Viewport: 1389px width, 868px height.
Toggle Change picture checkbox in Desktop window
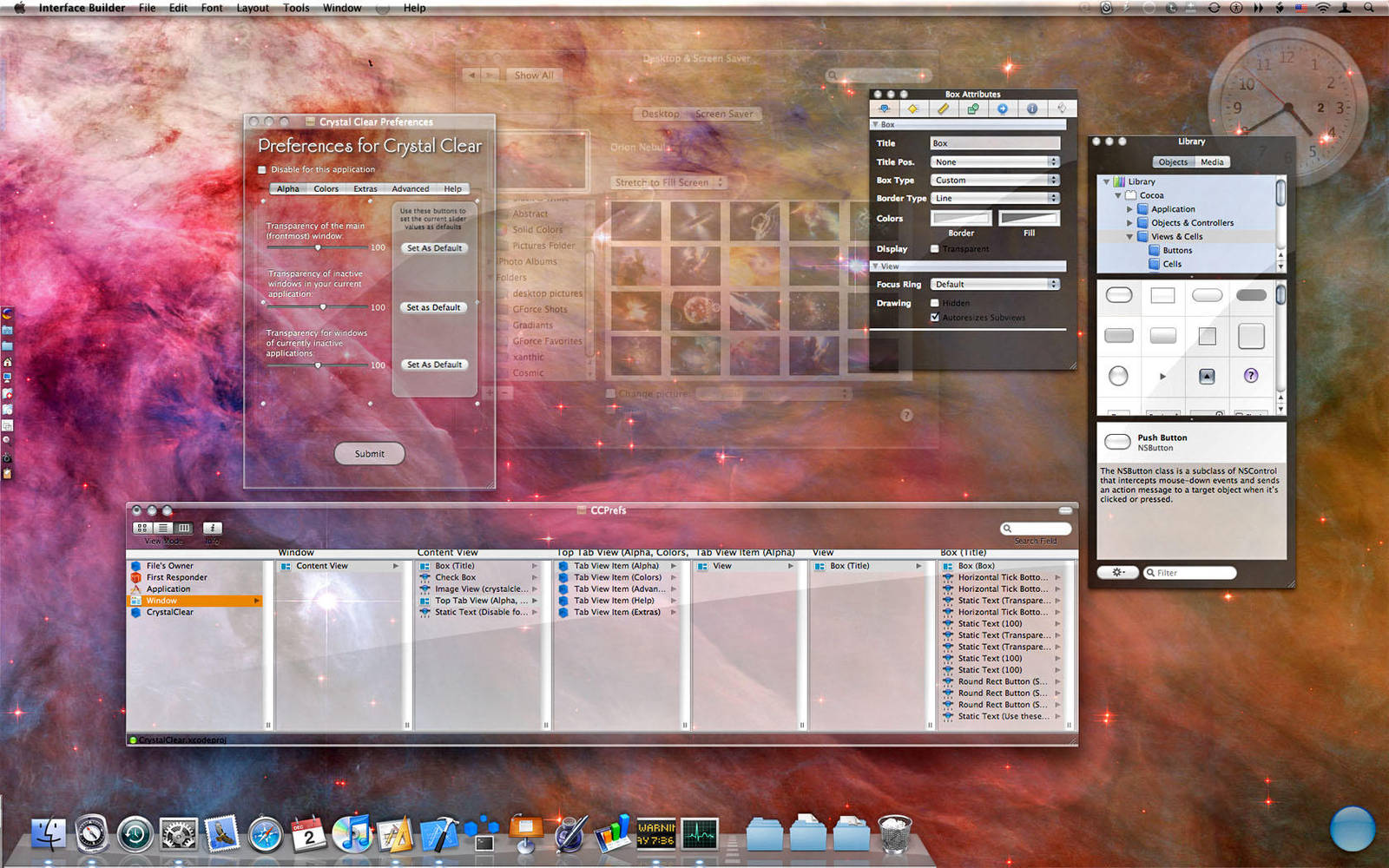[x=610, y=394]
